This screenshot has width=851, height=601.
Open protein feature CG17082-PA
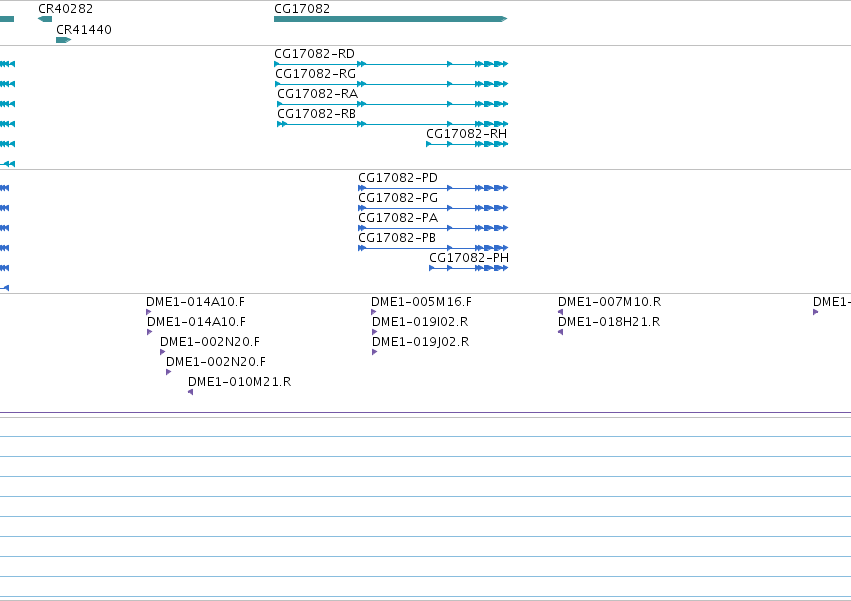point(433,229)
